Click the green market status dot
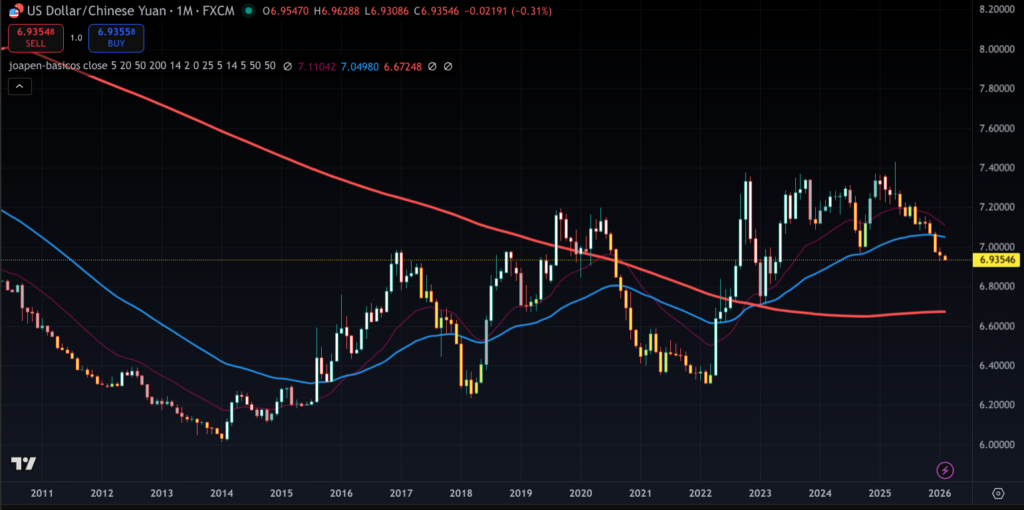This screenshot has height=510, width=1024. pyautogui.click(x=235, y=9)
